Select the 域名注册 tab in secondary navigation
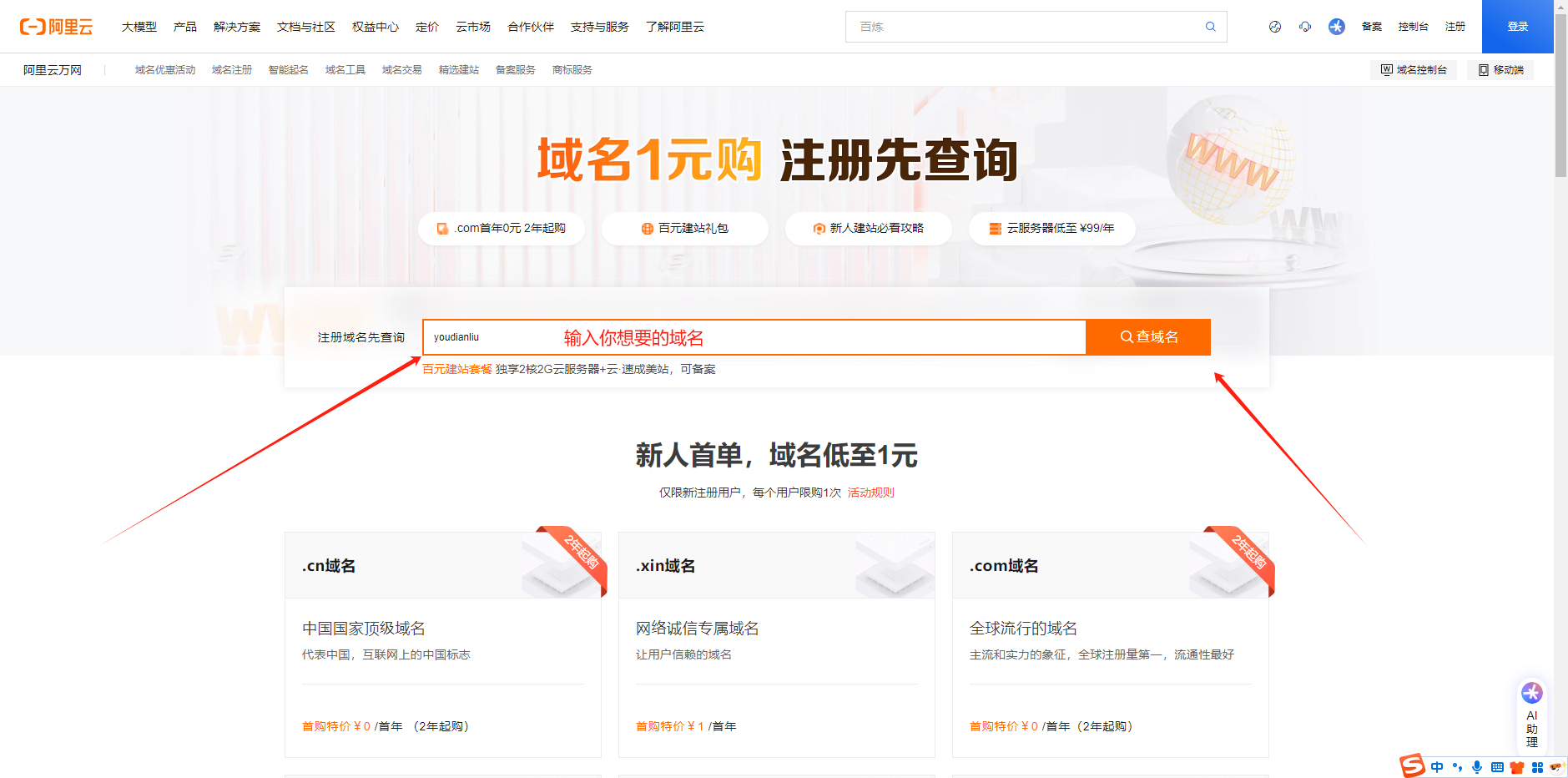Viewport: 1568px width, 778px height. tap(231, 69)
